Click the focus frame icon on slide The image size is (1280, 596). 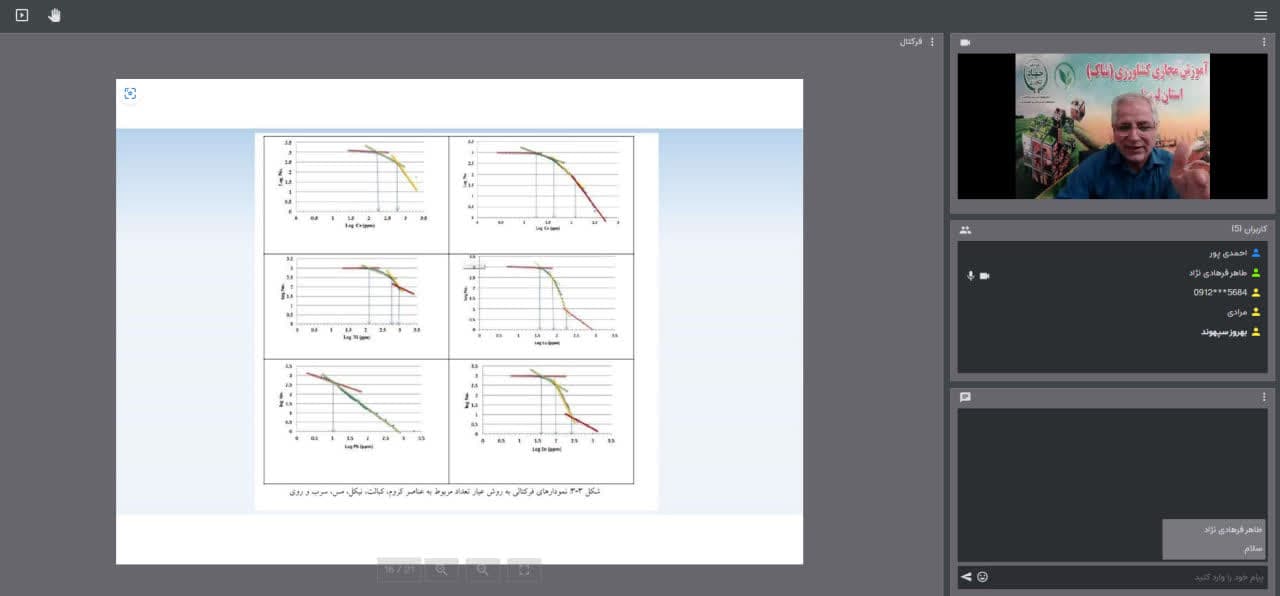(130, 94)
